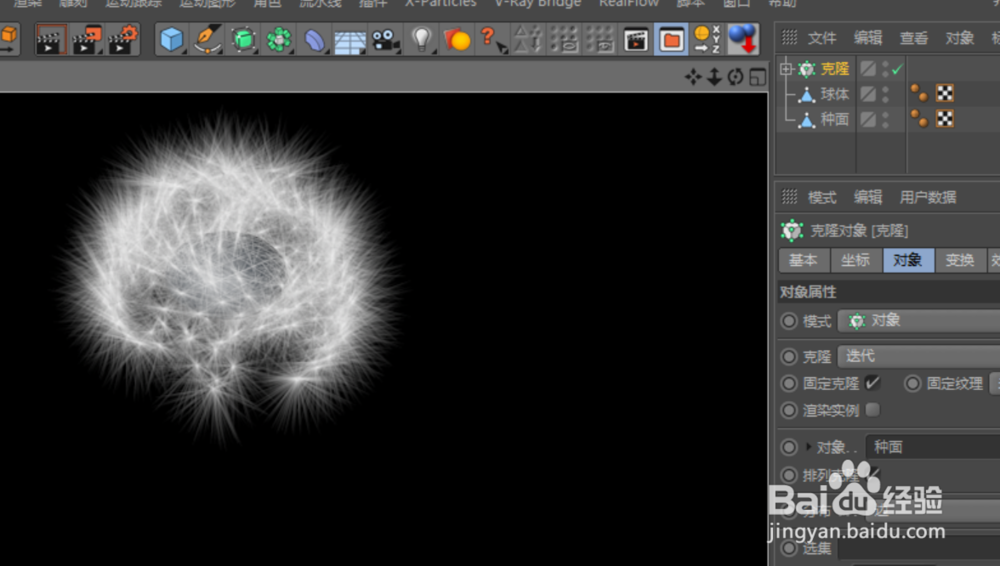Click layer square on 克隆 row

point(867,69)
